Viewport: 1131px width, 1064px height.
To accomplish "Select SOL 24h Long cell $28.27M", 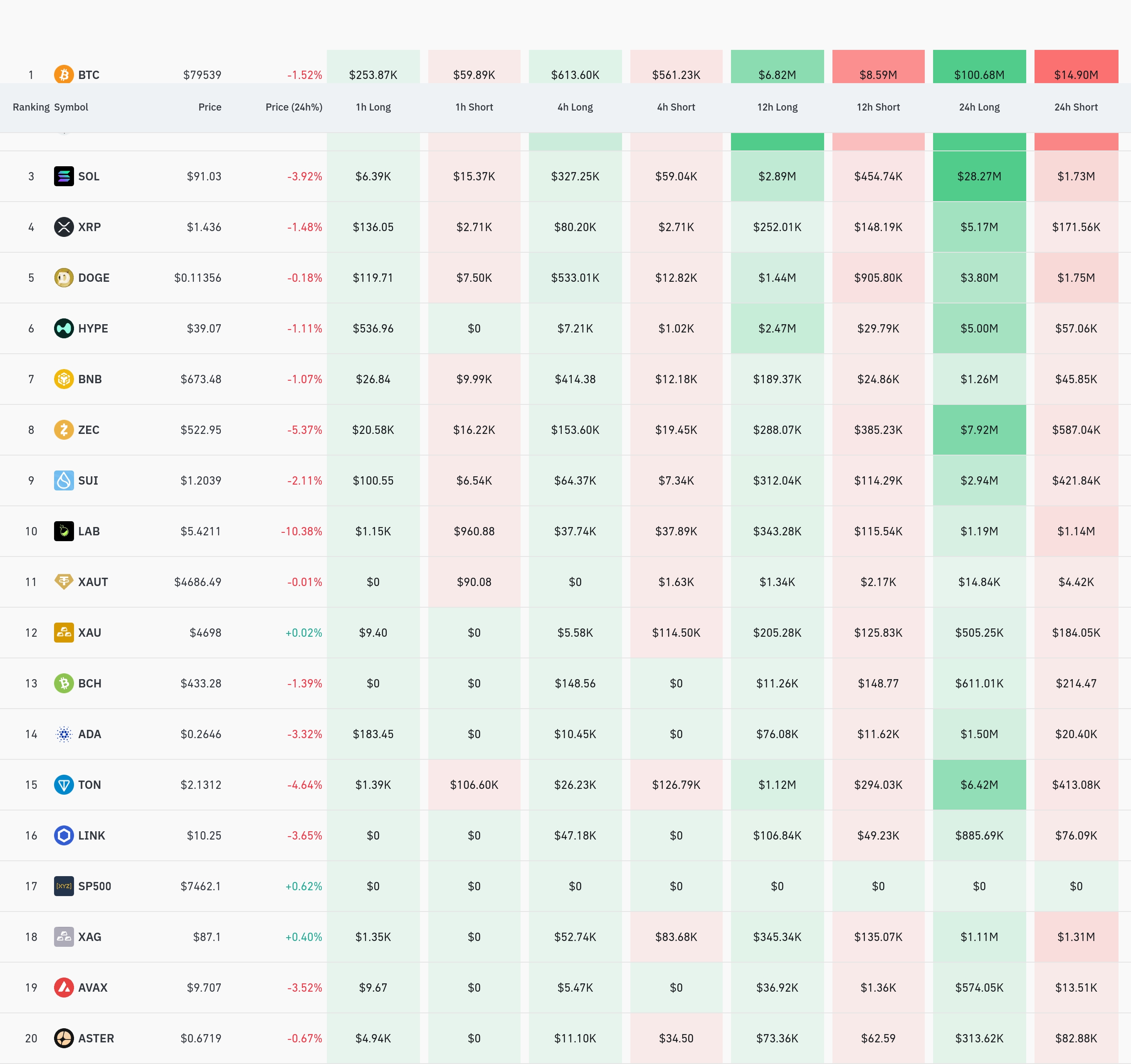I will [x=980, y=176].
